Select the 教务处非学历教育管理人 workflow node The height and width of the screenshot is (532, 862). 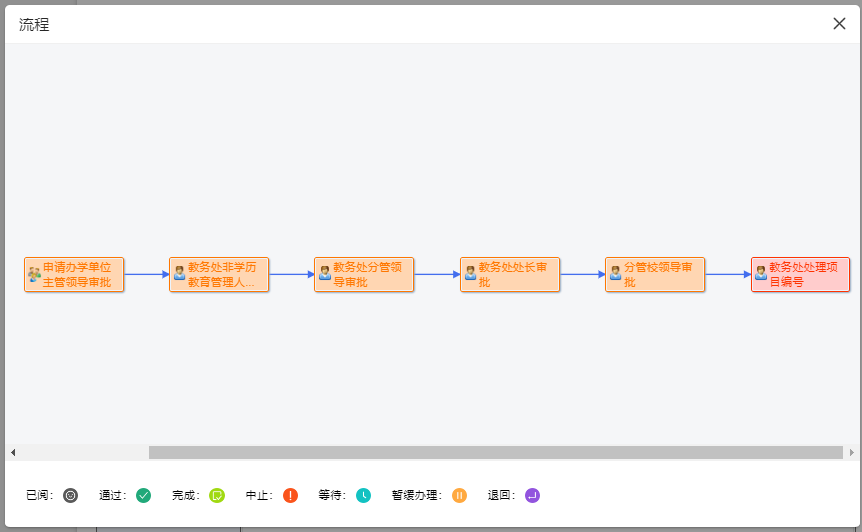point(219,274)
